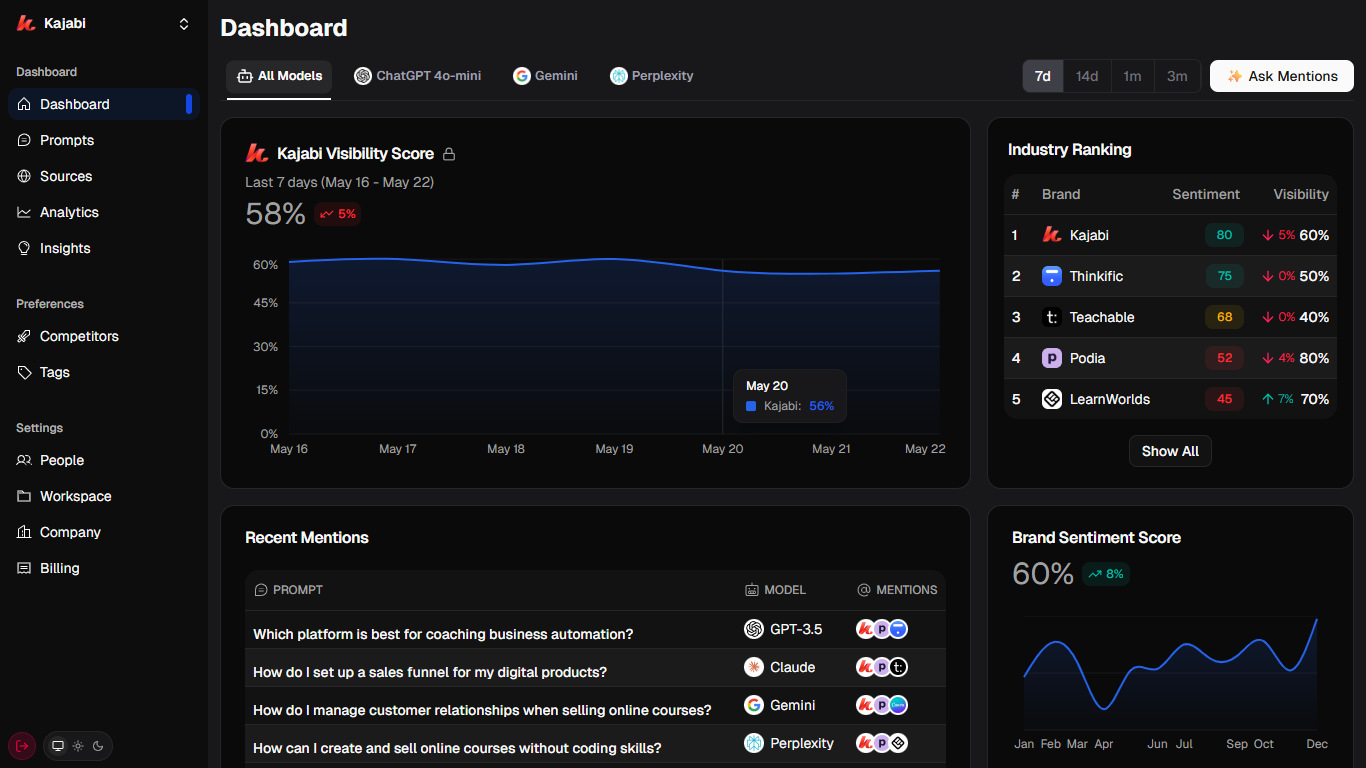Click the MODEL column header
The width and height of the screenshot is (1366, 768).
tap(775, 590)
